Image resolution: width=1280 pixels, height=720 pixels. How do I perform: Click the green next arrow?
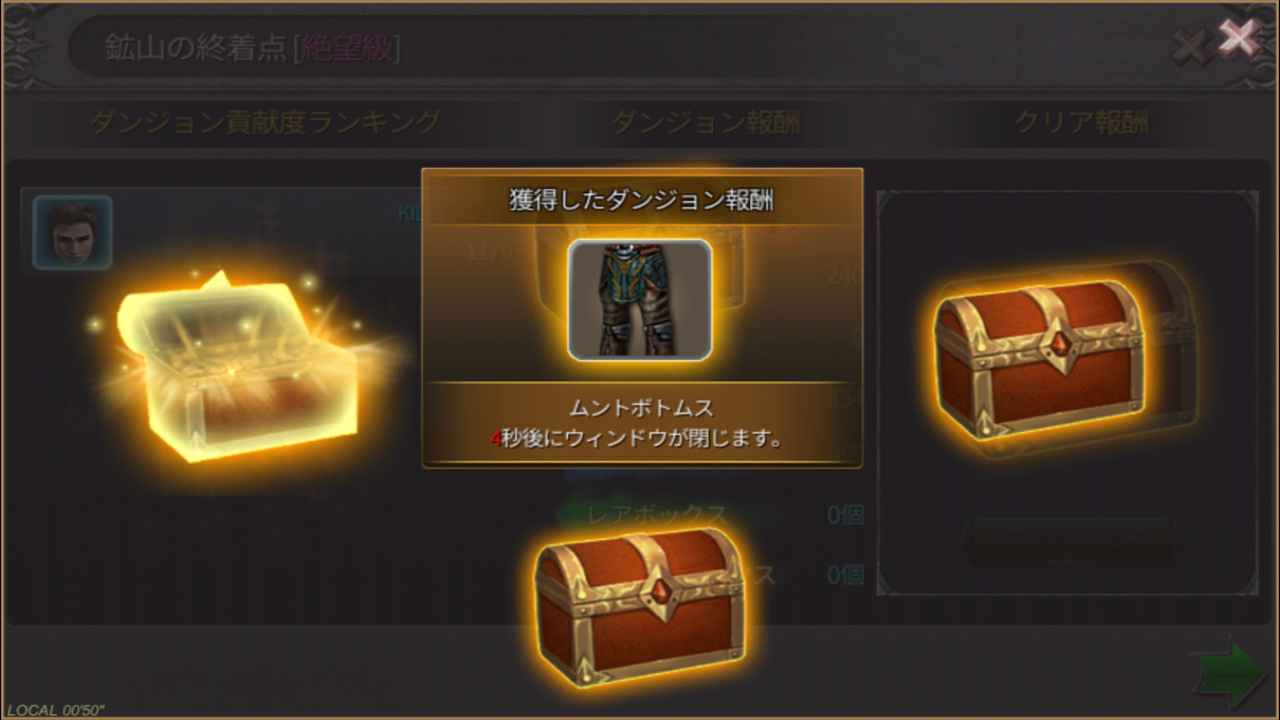pyautogui.click(x=1228, y=673)
